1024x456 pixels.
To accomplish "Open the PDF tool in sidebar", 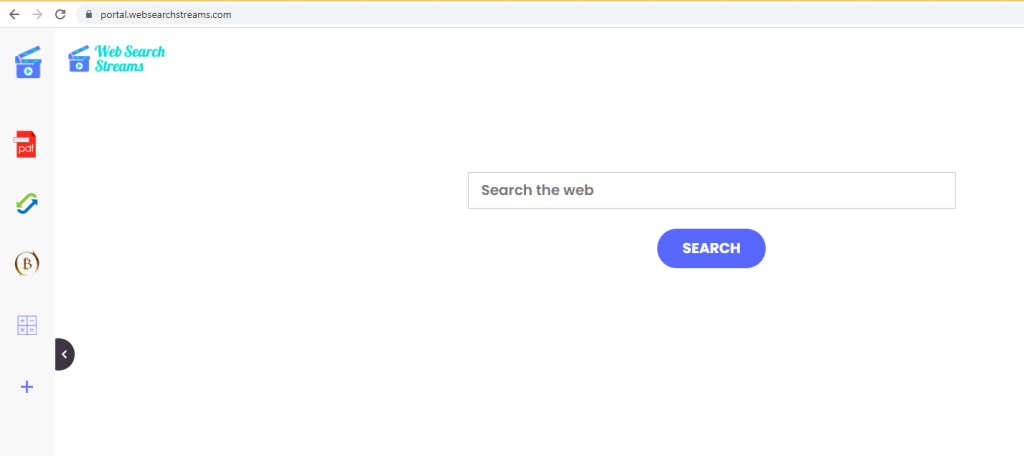I will click(x=26, y=144).
